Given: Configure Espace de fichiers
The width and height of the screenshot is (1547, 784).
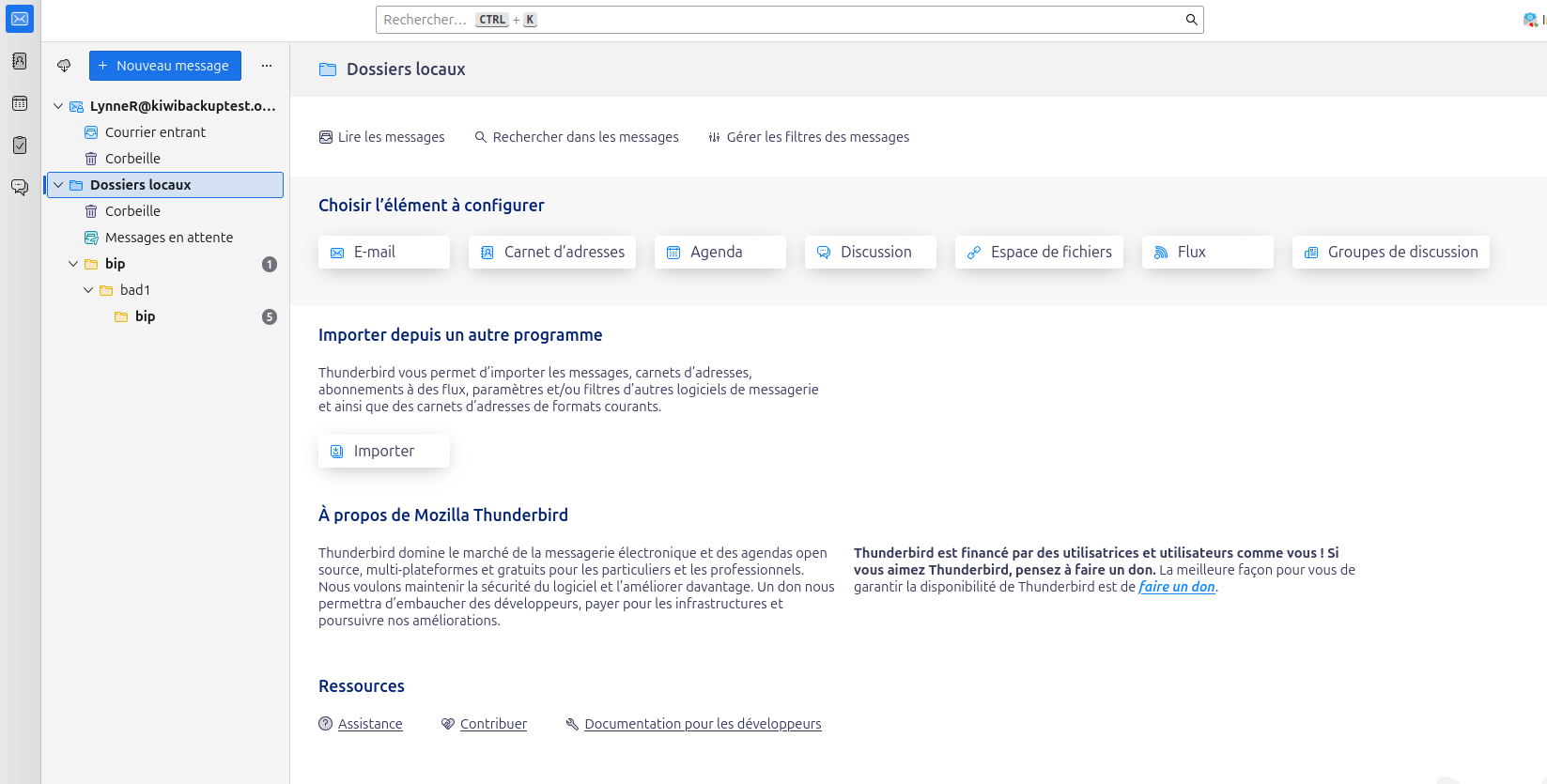Looking at the screenshot, I should point(1039,252).
